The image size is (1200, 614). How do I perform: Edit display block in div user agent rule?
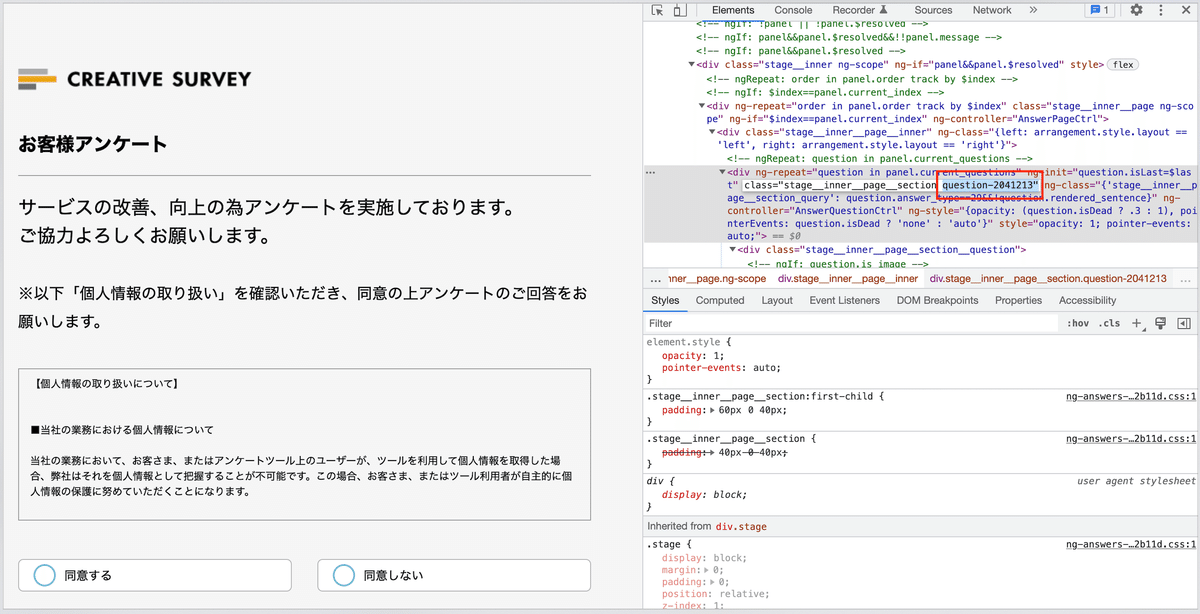coord(730,494)
